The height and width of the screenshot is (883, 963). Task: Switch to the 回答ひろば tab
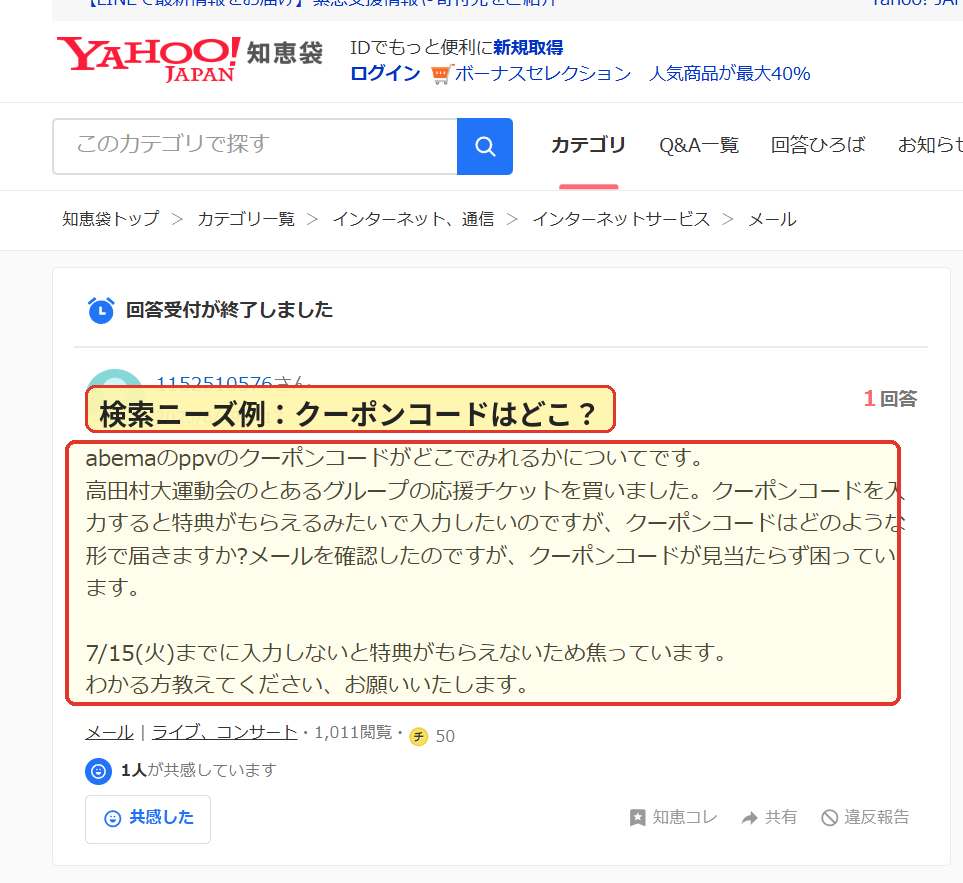click(x=818, y=145)
